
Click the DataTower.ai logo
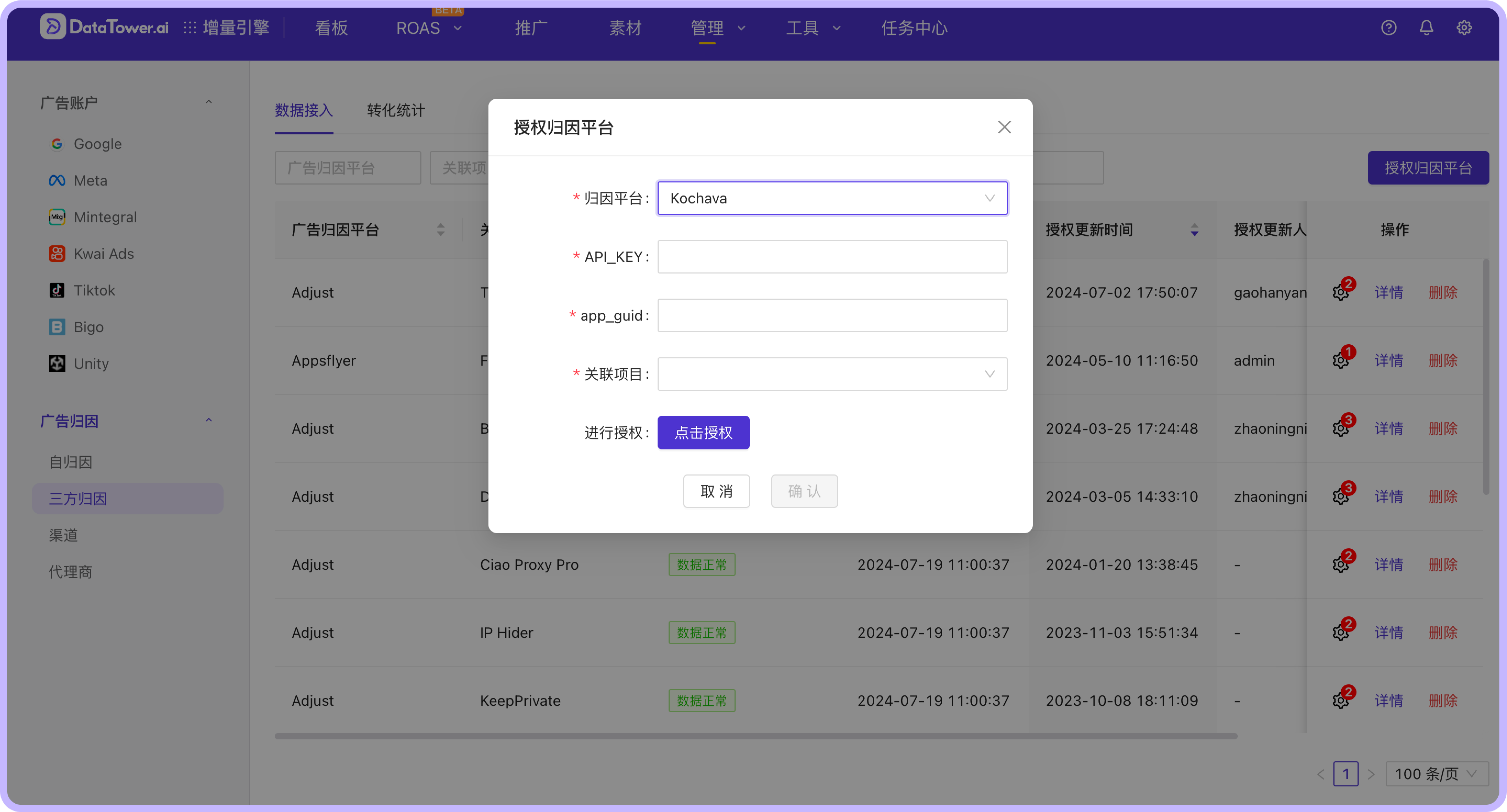[x=104, y=27]
